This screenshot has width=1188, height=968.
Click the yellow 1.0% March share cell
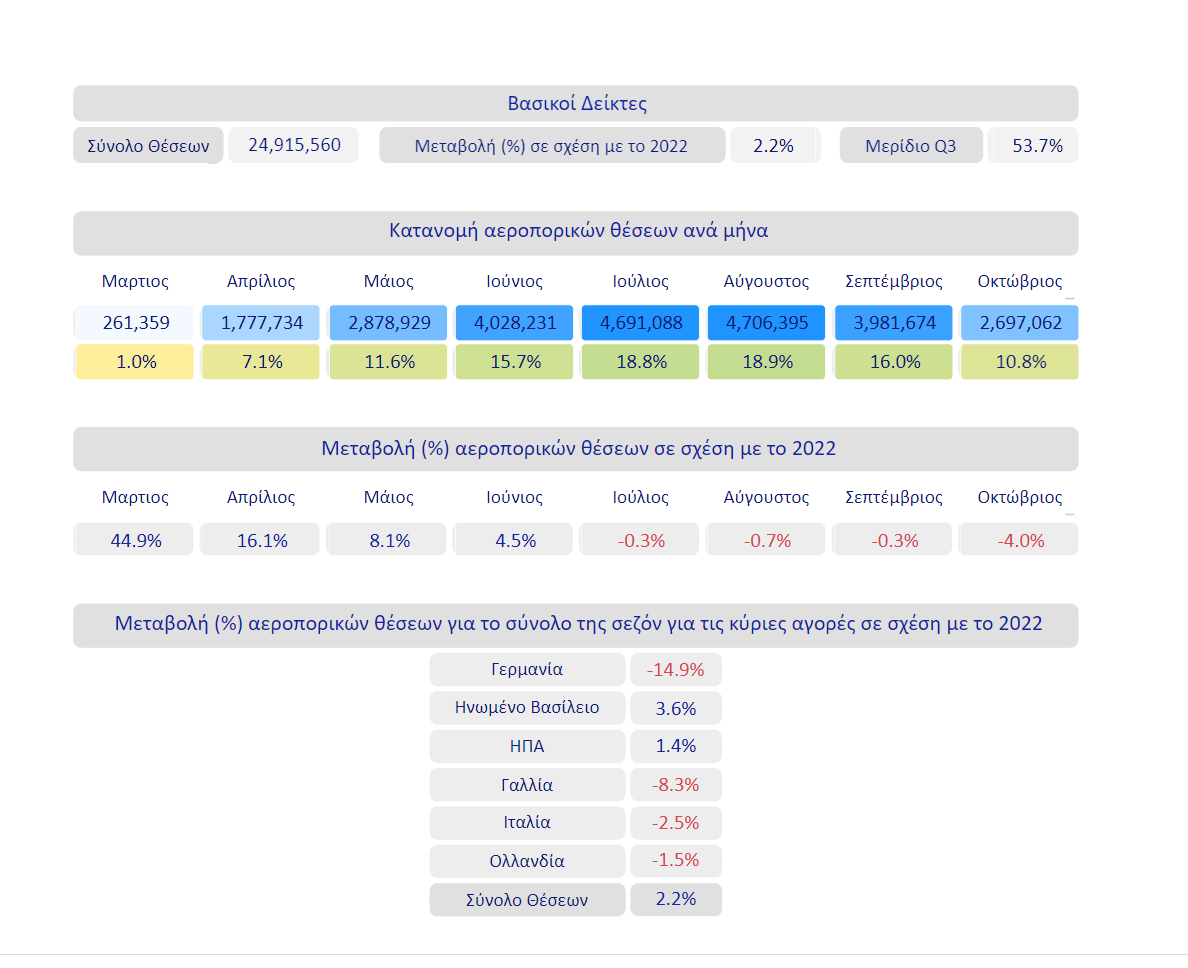(135, 362)
